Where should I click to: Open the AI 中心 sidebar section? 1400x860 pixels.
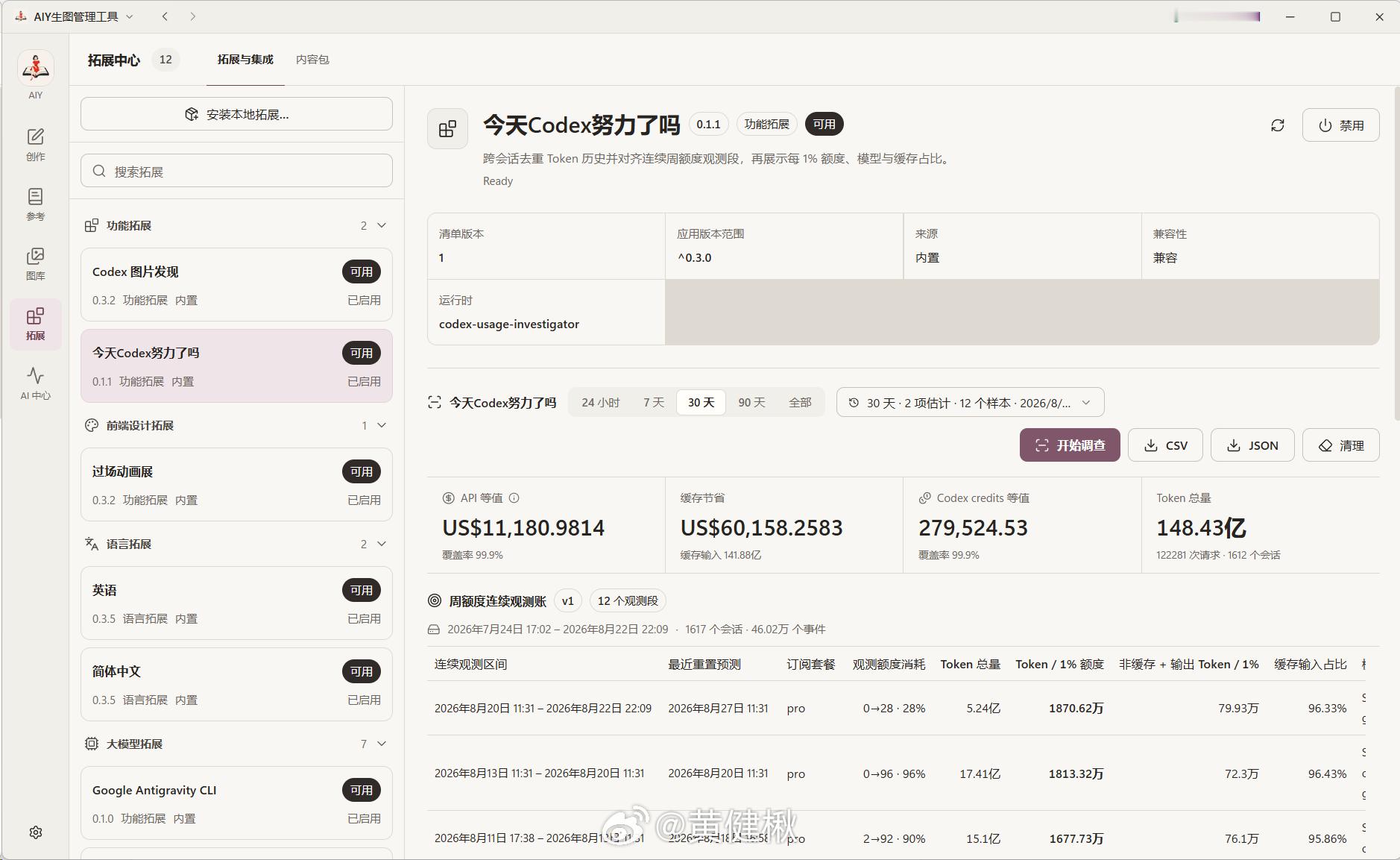point(36,383)
